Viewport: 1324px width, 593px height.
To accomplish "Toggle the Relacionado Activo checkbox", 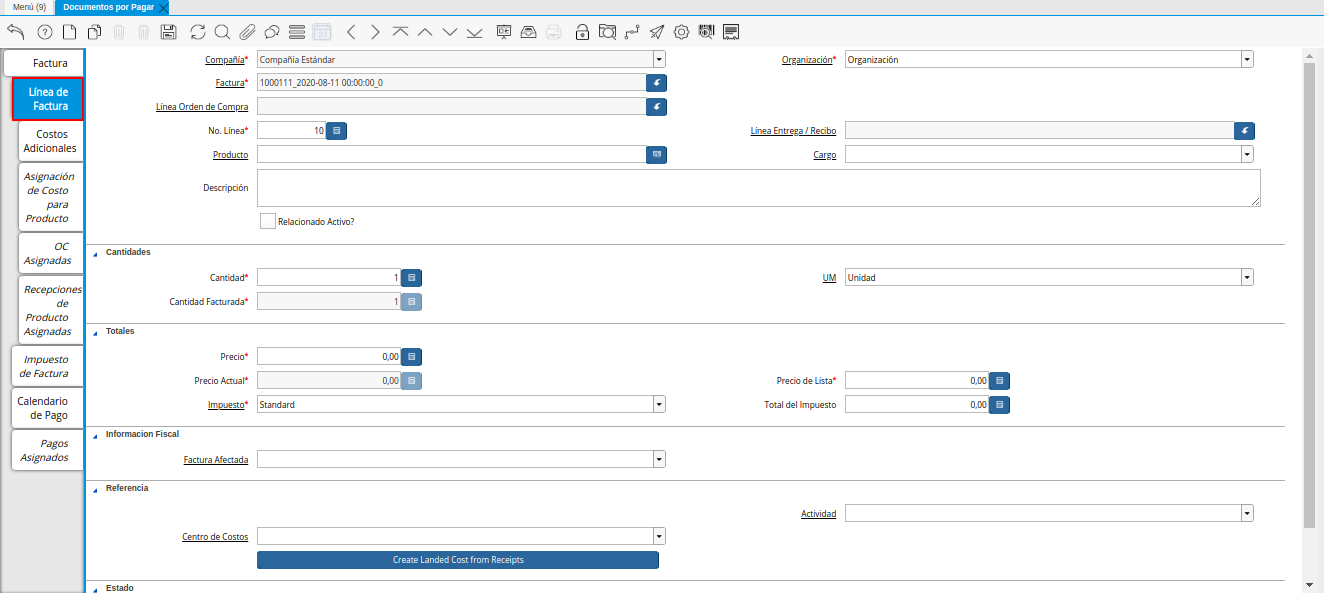I will click(267, 221).
